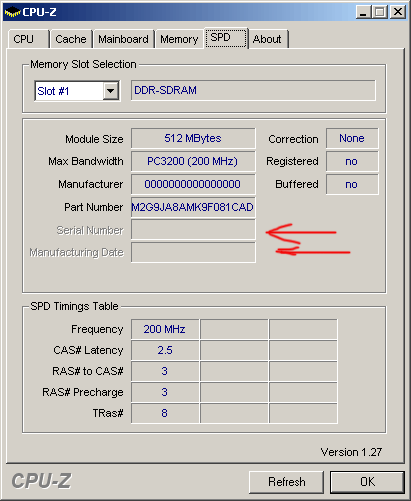The image size is (411, 501).
Task: Click the Module Size label
Action: click(94, 139)
